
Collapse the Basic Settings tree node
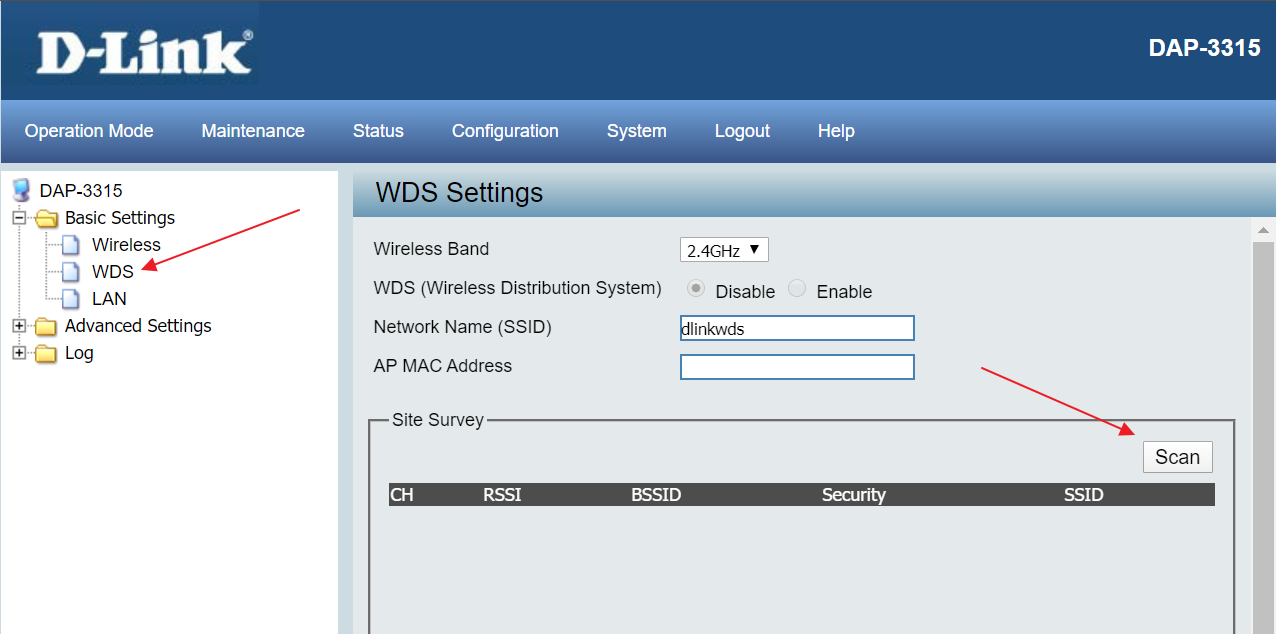(18, 218)
